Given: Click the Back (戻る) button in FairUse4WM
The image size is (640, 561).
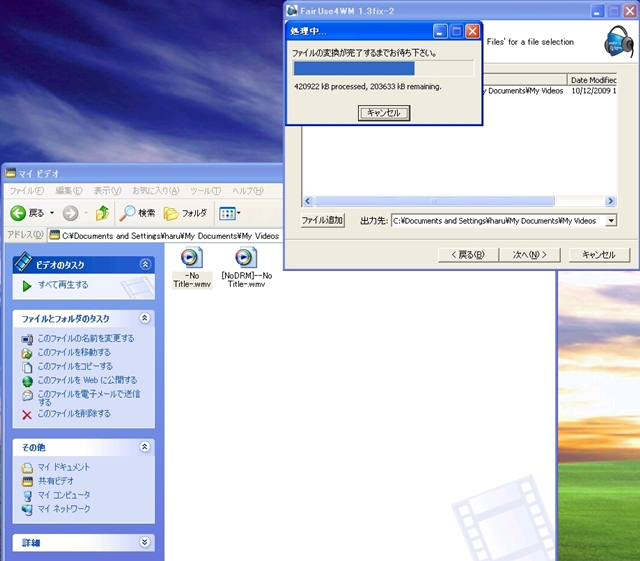Looking at the screenshot, I should click(468, 255).
